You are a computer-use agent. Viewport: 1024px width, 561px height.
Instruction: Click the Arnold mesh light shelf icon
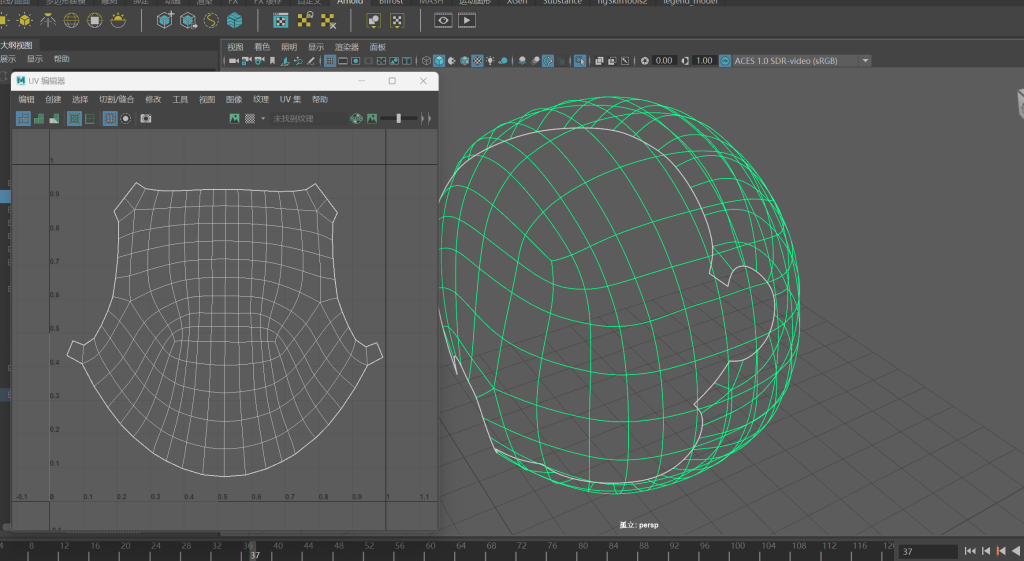(25, 21)
